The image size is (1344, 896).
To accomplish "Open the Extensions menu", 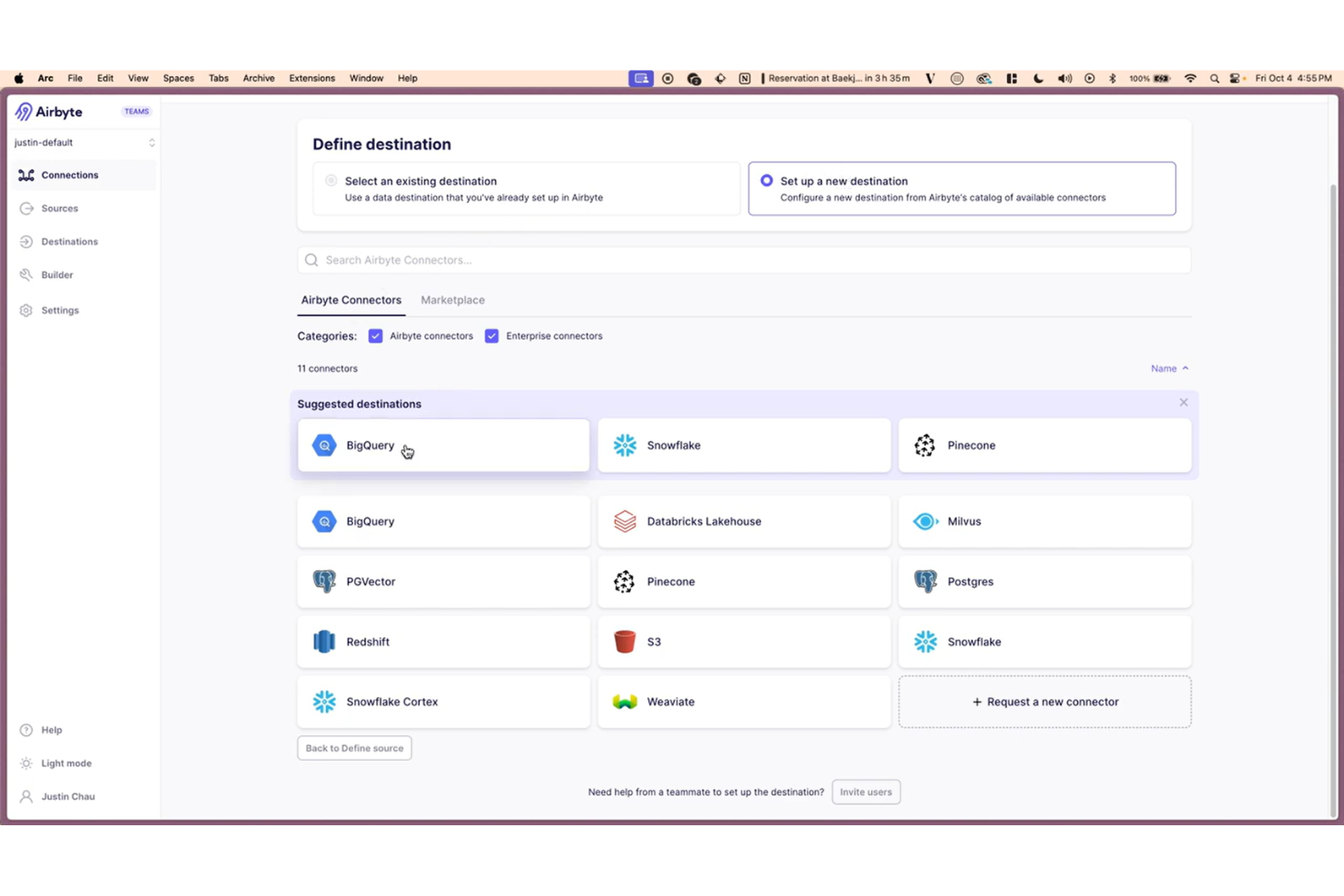I will (312, 78).
